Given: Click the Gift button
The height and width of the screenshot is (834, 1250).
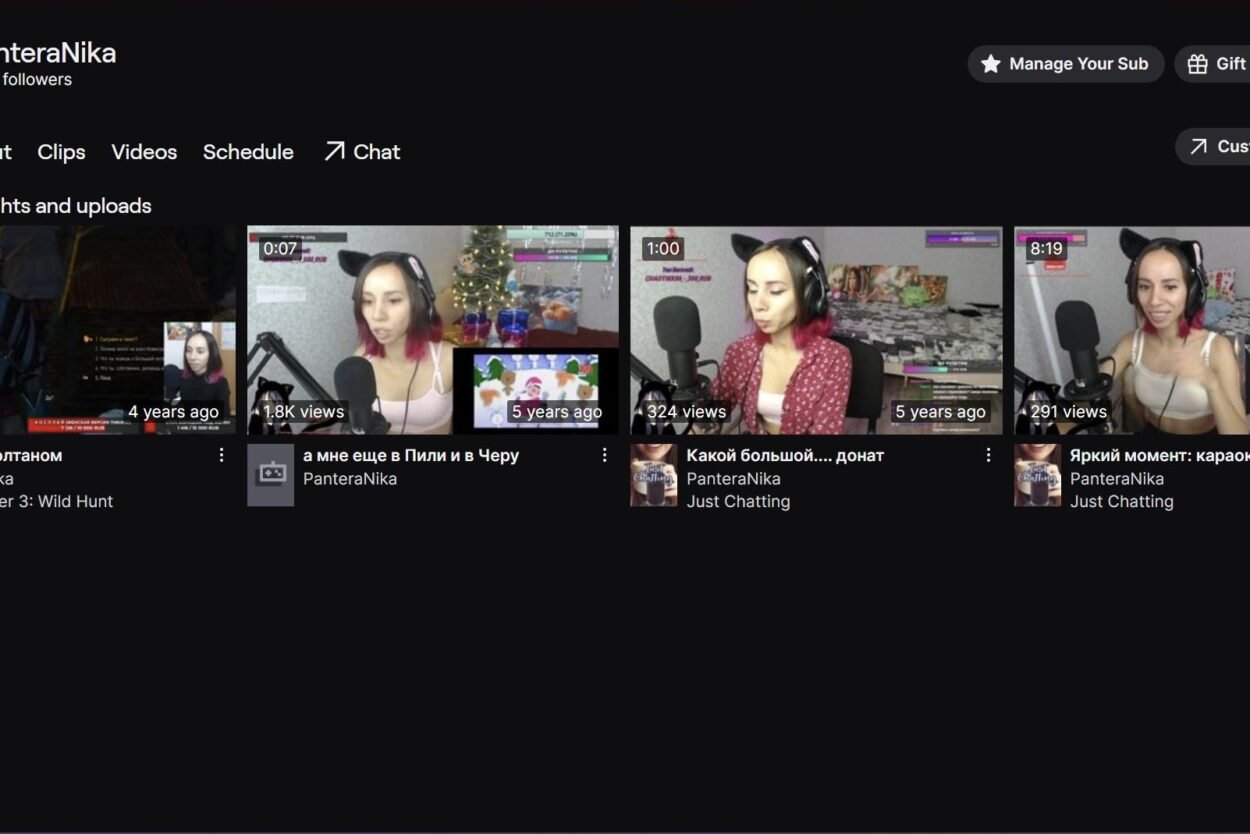Looking at the screenshot, I should (1213, 64).
